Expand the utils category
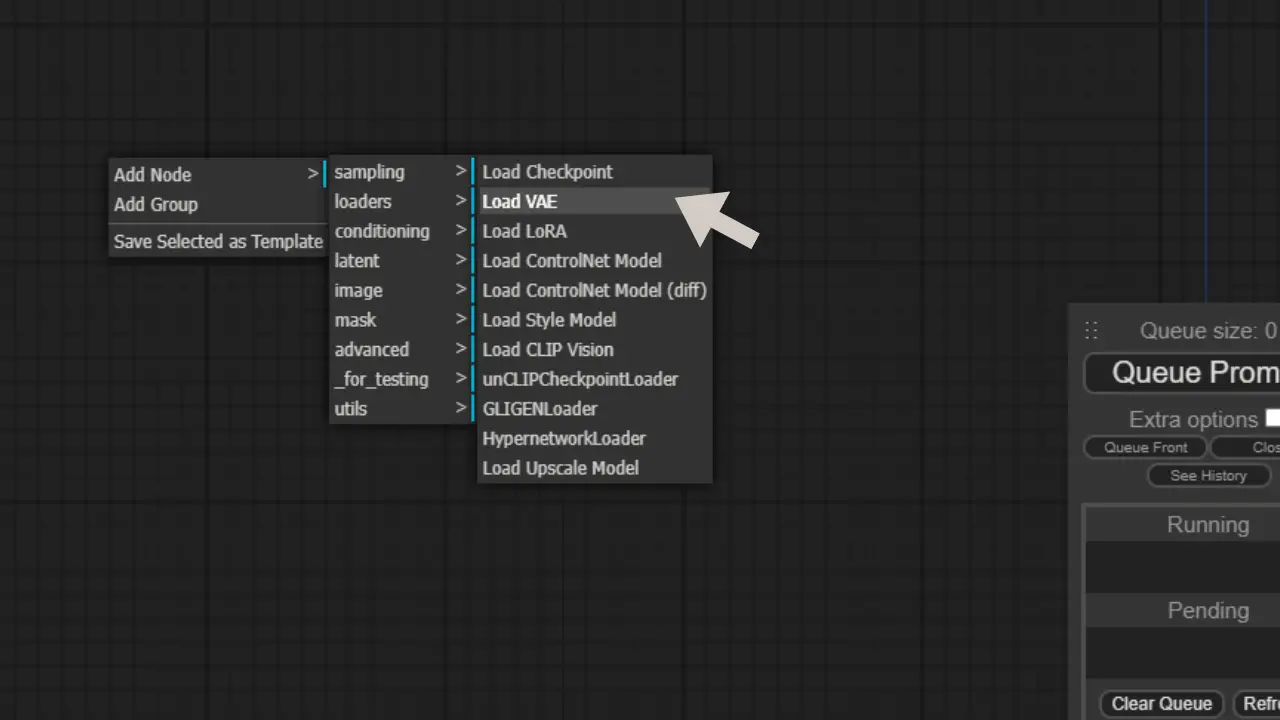 coord(401,409)
